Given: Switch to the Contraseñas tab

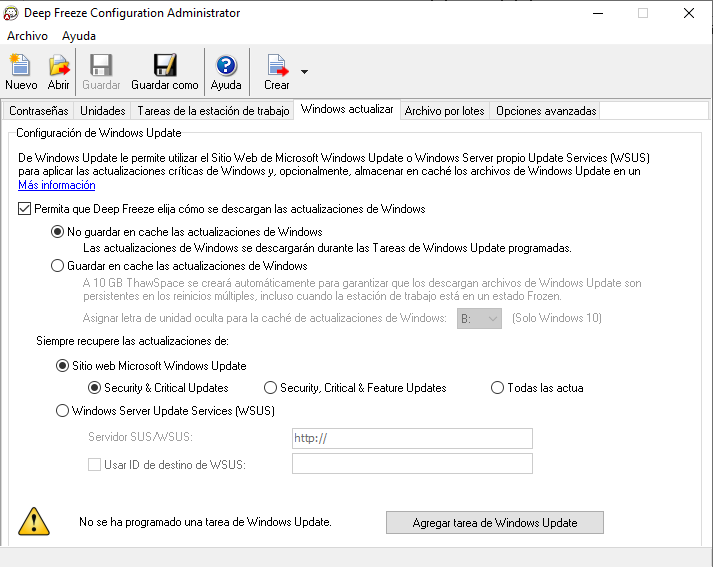Looking at the screenshot, I should tap(39, 111).
